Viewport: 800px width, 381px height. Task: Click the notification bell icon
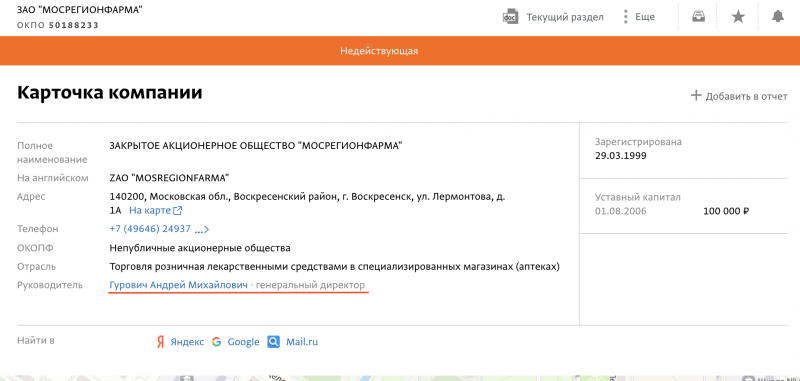[778, 17]
